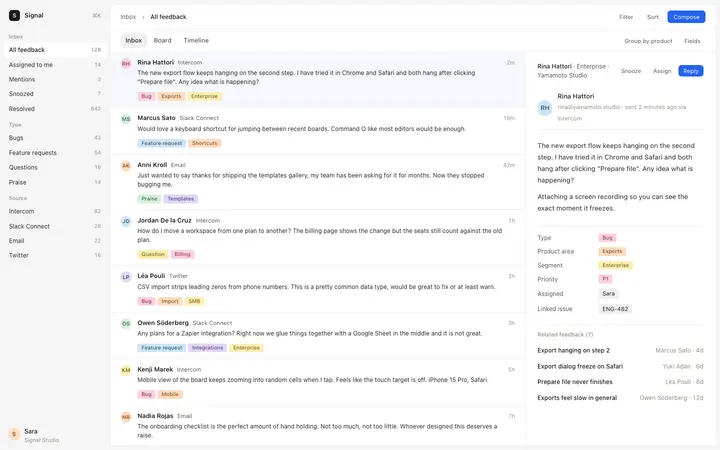
Task: Click Sara's user avatar at sidebar bottom
Action: tap(14, 434)
